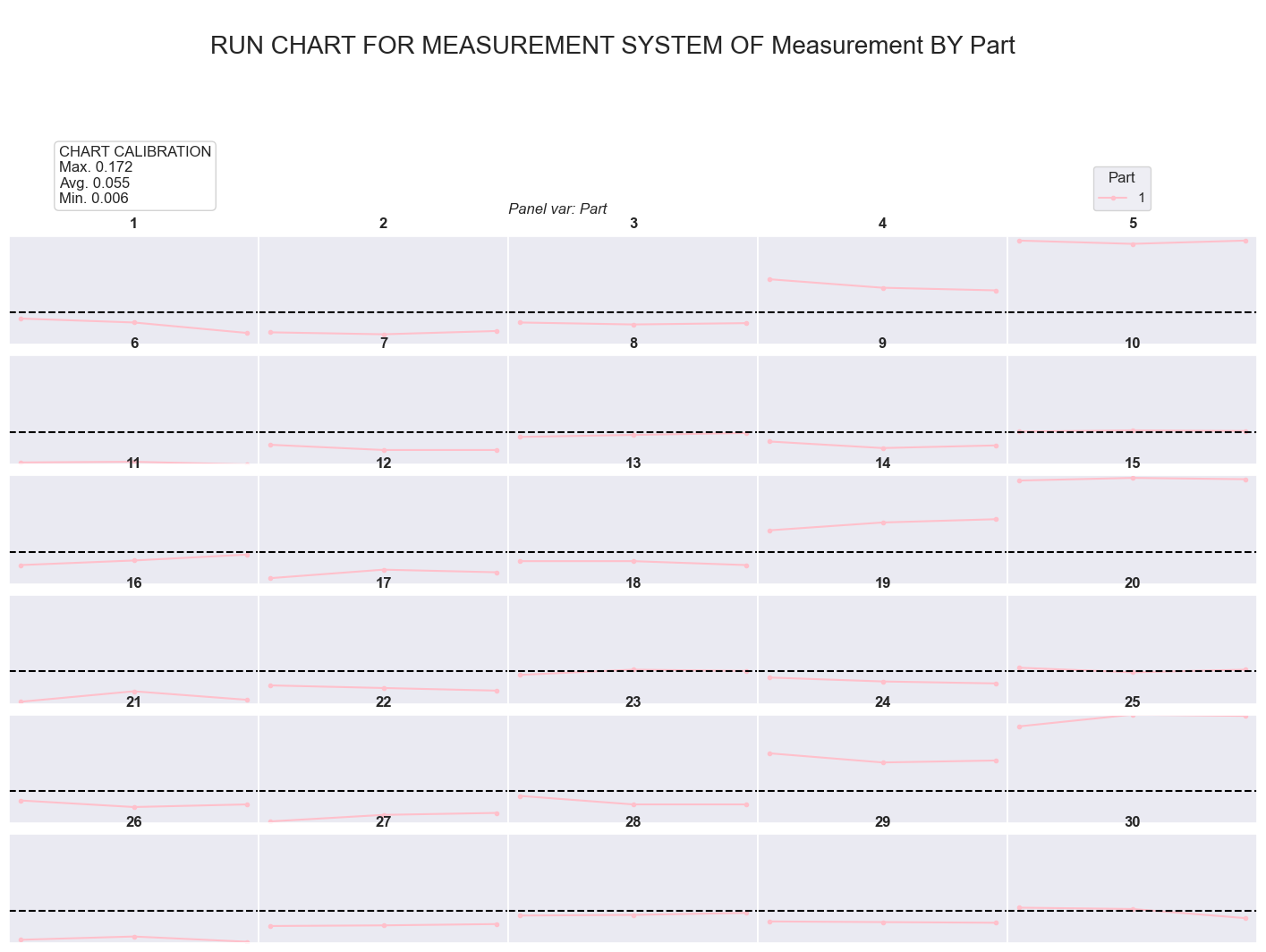Click the pink legend line marker

[1113, 197]
